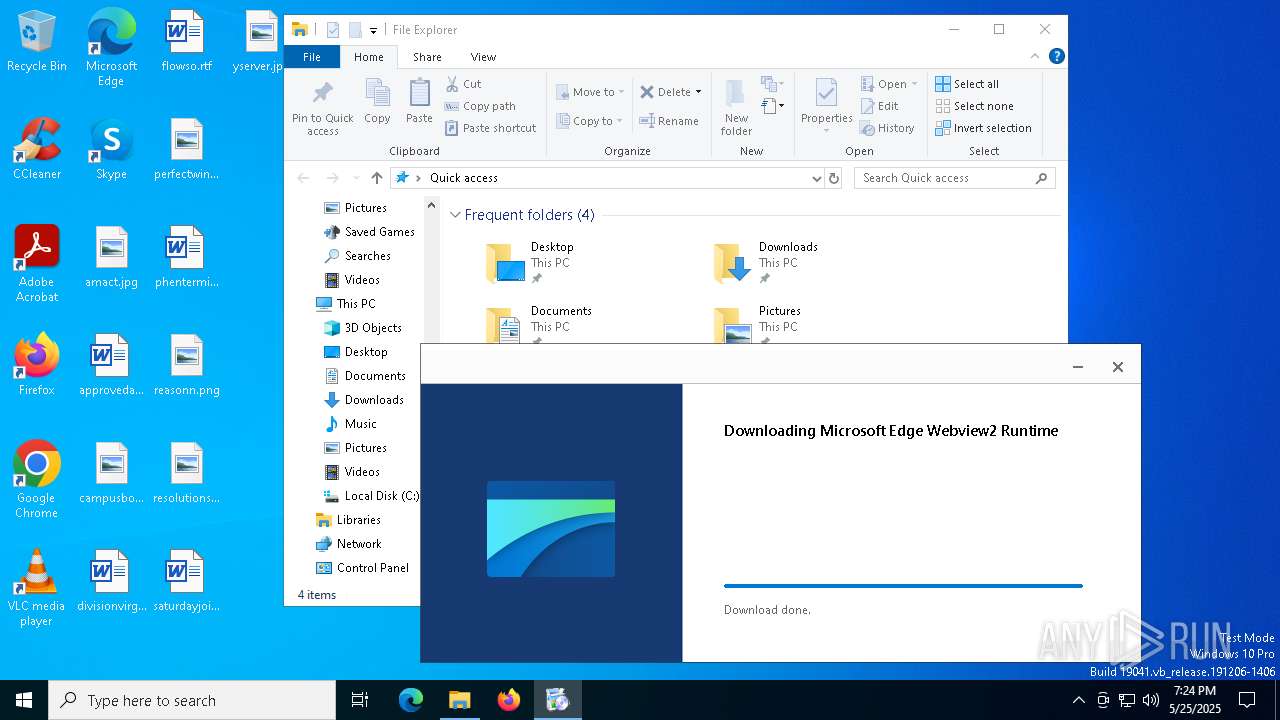Viewport: 1280px width, 720px height.
Task: Click the taskbar search box
Action: (192, 700)
